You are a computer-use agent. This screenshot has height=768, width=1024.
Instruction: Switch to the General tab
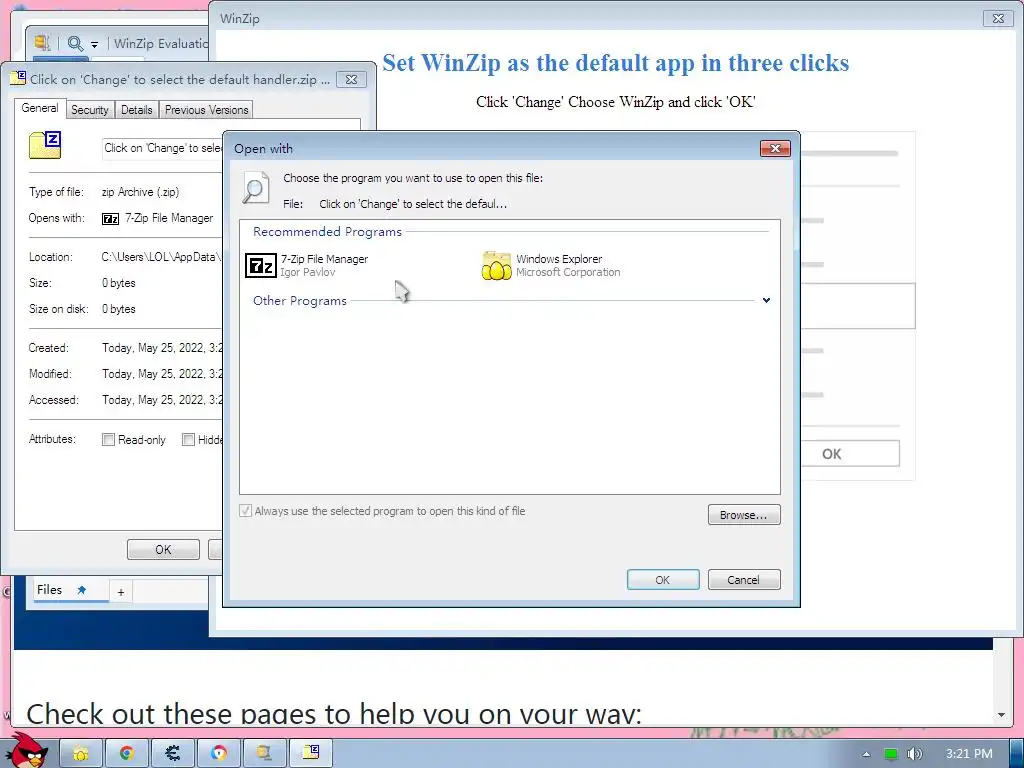pyautogui.click(x=40, y=108)
